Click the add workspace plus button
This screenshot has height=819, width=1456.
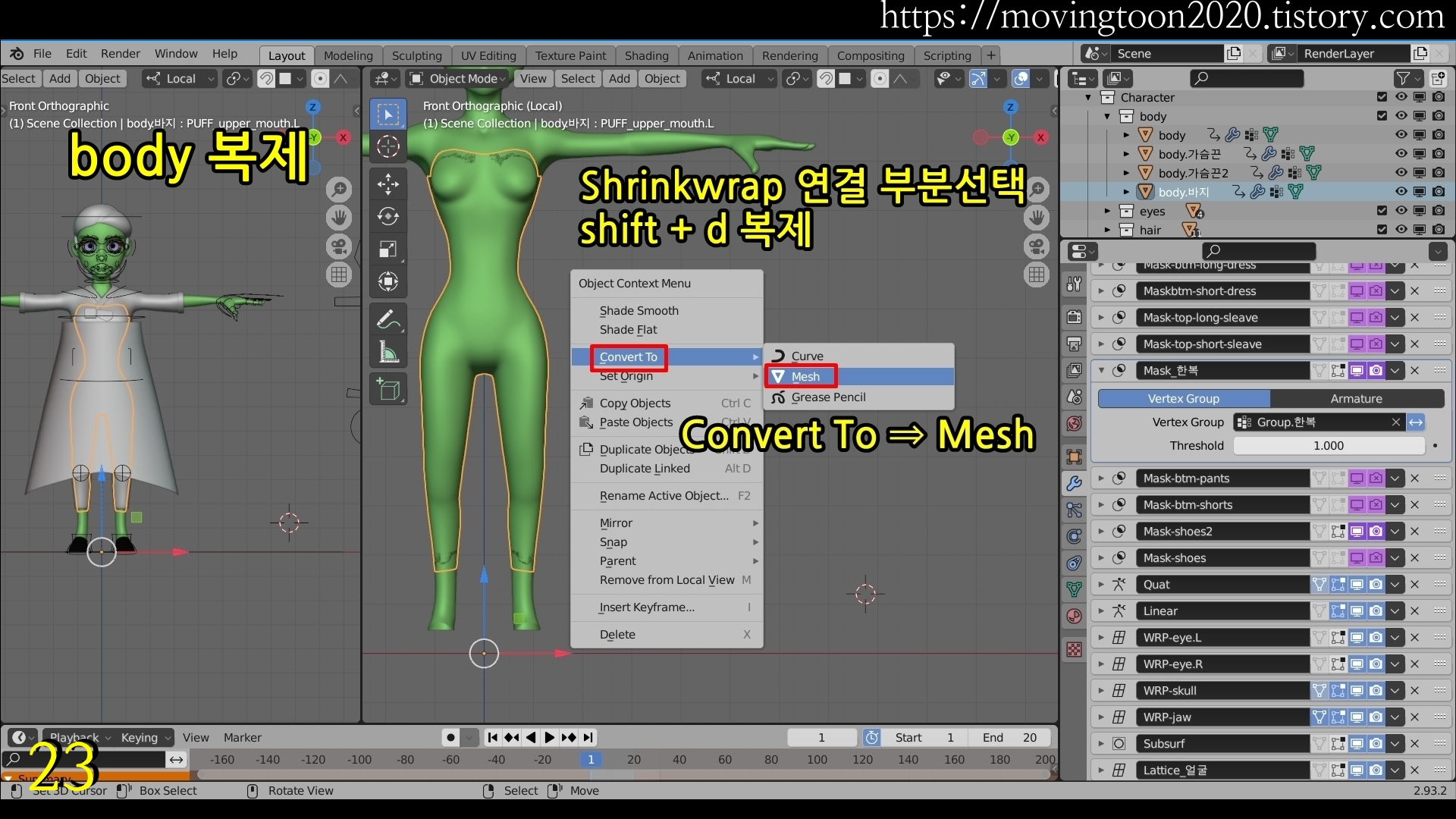991,55
